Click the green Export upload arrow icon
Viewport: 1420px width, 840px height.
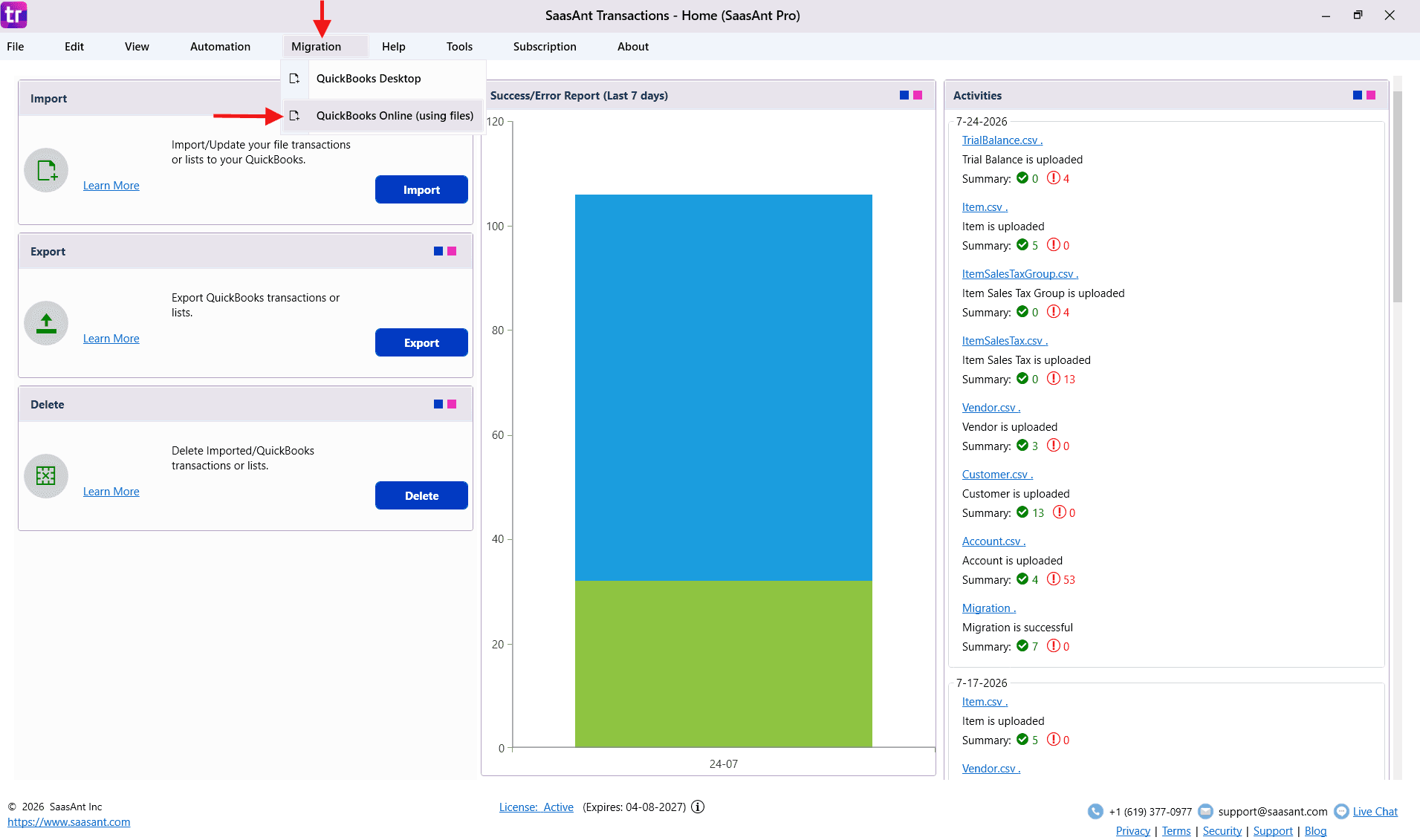tap(46, 323)
